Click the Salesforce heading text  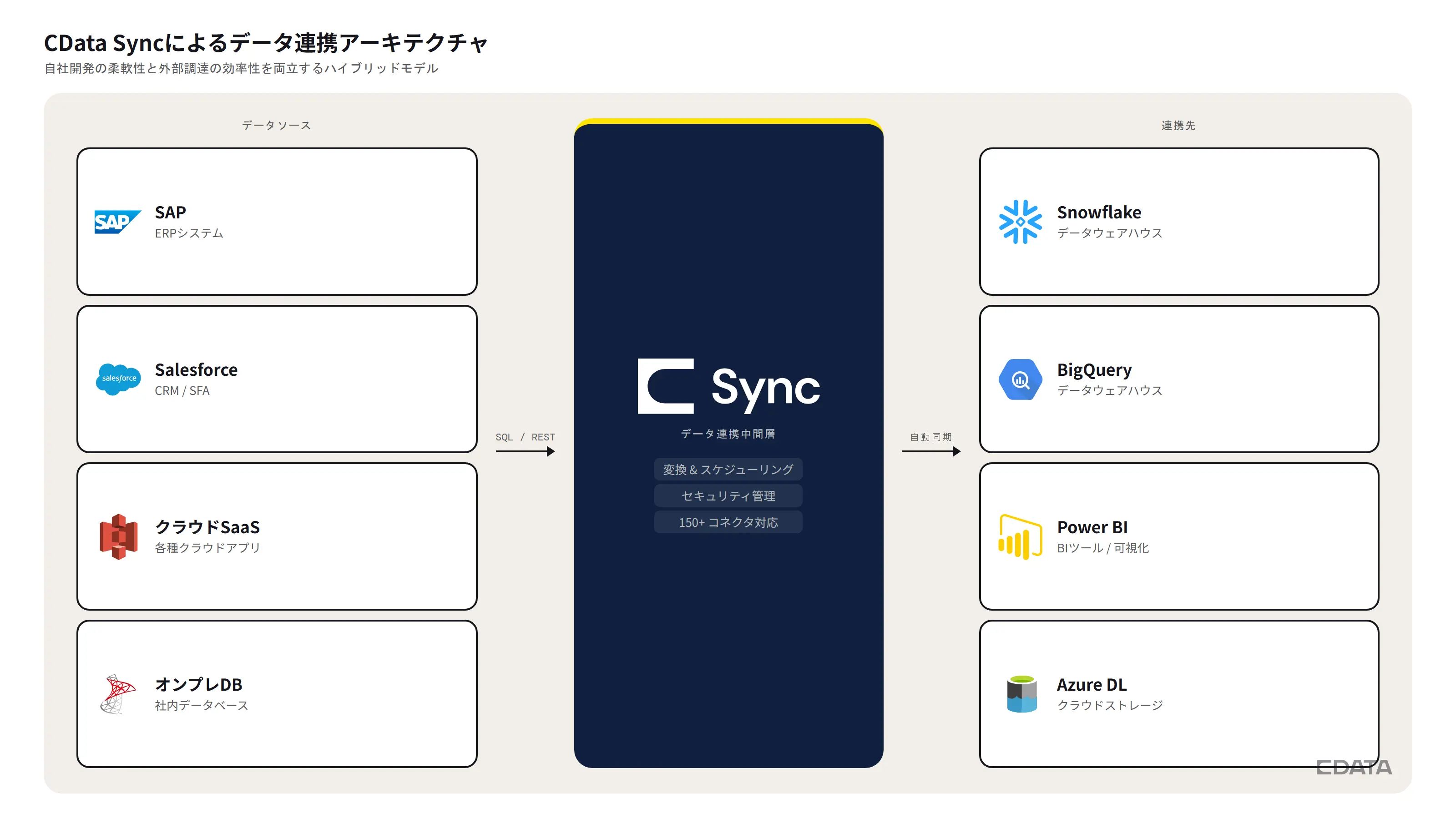point(196,369)
